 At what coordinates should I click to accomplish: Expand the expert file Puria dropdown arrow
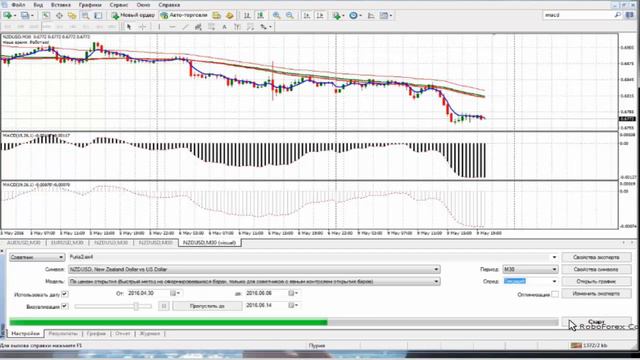pyautogui.click(x=554, y=257)
